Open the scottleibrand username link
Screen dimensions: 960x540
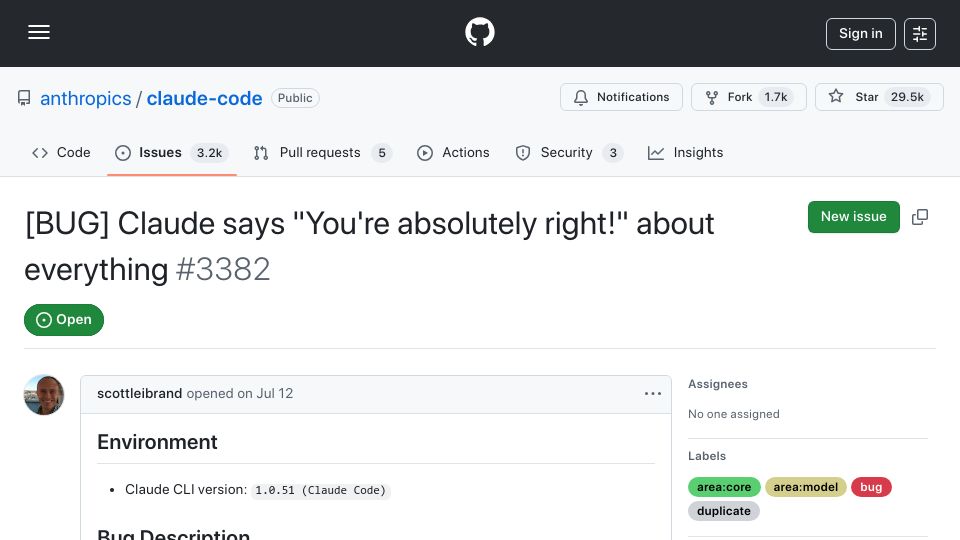tap(140, 394)
